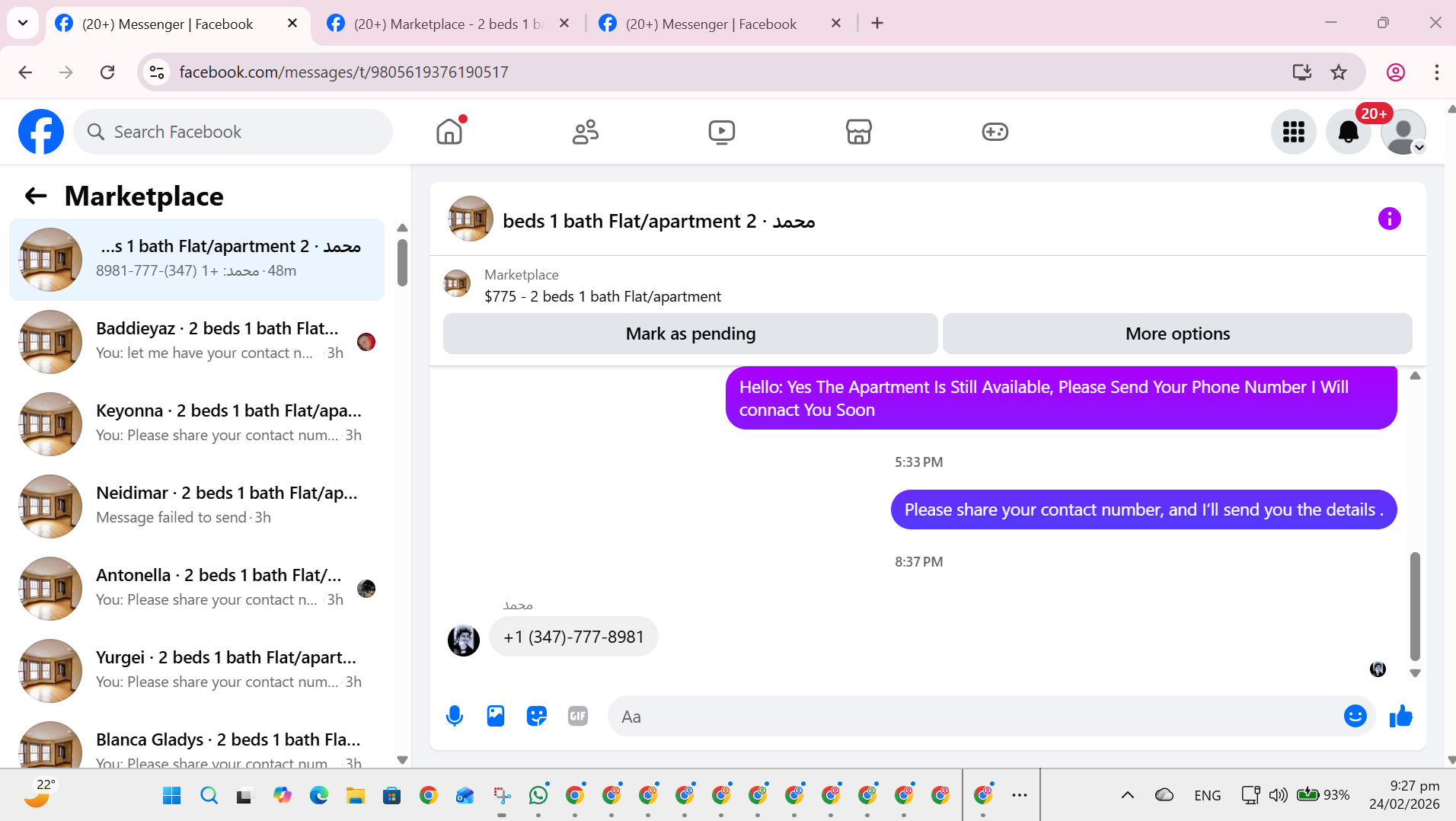The image size is (1456, 821).
Task: View site information icon in address bar
Action: coord(157,72)
